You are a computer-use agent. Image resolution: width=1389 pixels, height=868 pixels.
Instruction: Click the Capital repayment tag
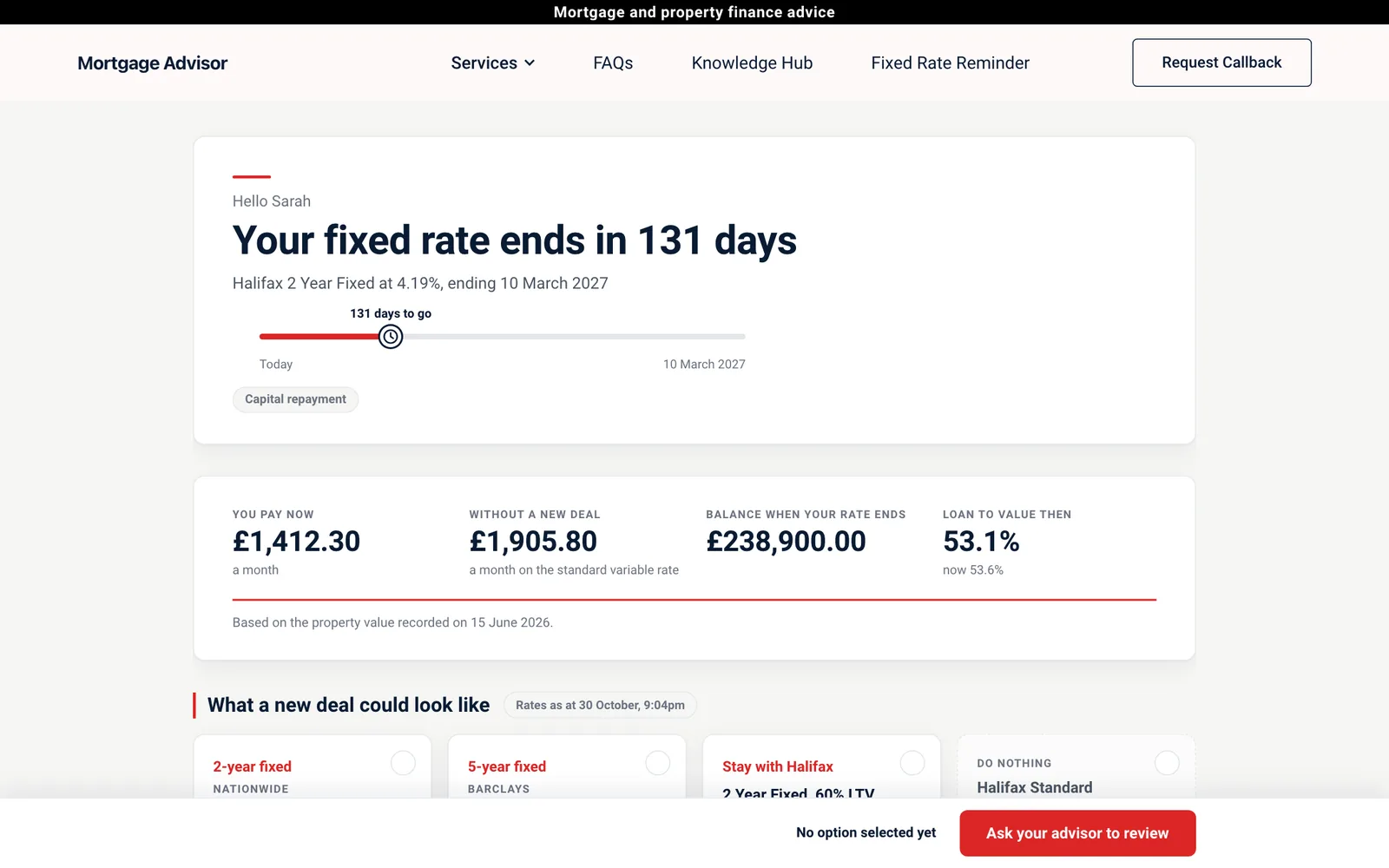295,399
